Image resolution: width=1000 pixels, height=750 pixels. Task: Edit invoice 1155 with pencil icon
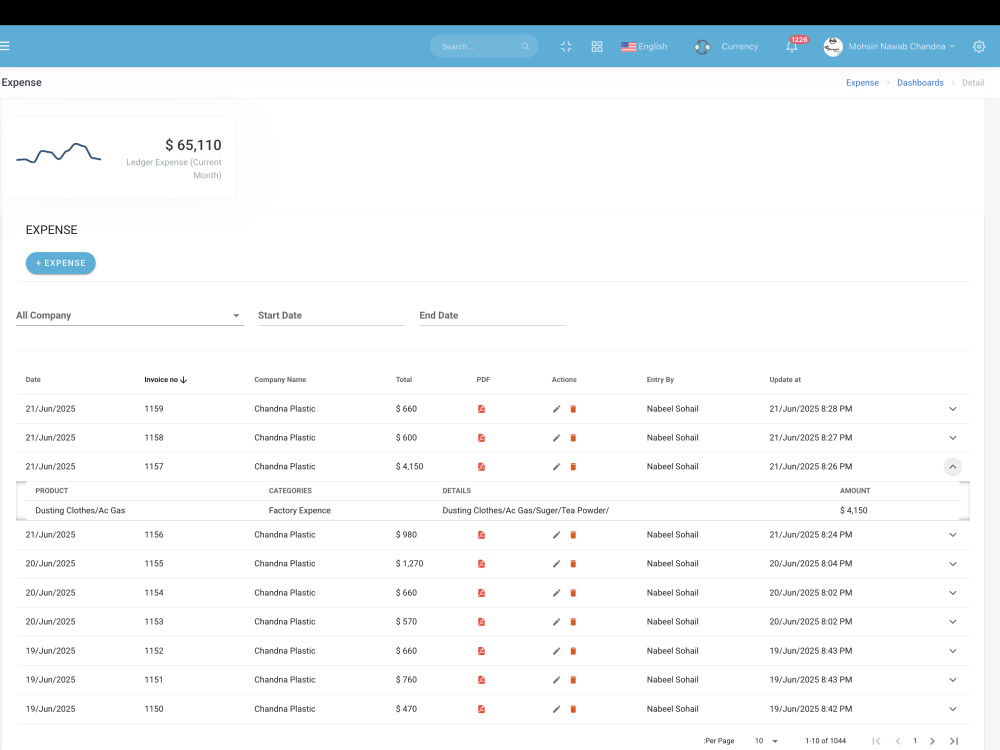coord(556,564)
